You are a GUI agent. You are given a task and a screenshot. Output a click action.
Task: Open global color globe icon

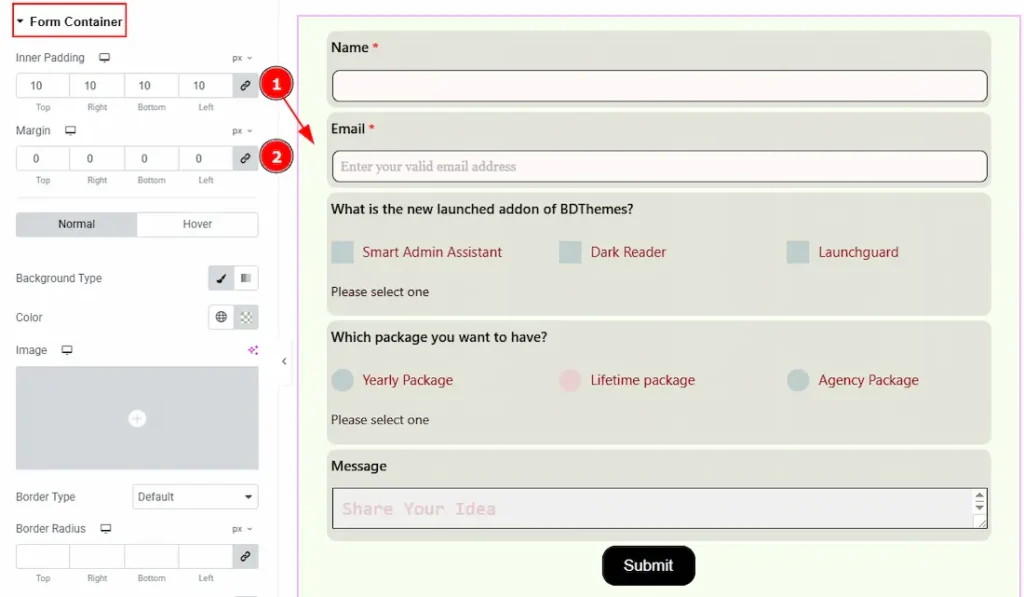pyautogui.click(x=221, y=317)
